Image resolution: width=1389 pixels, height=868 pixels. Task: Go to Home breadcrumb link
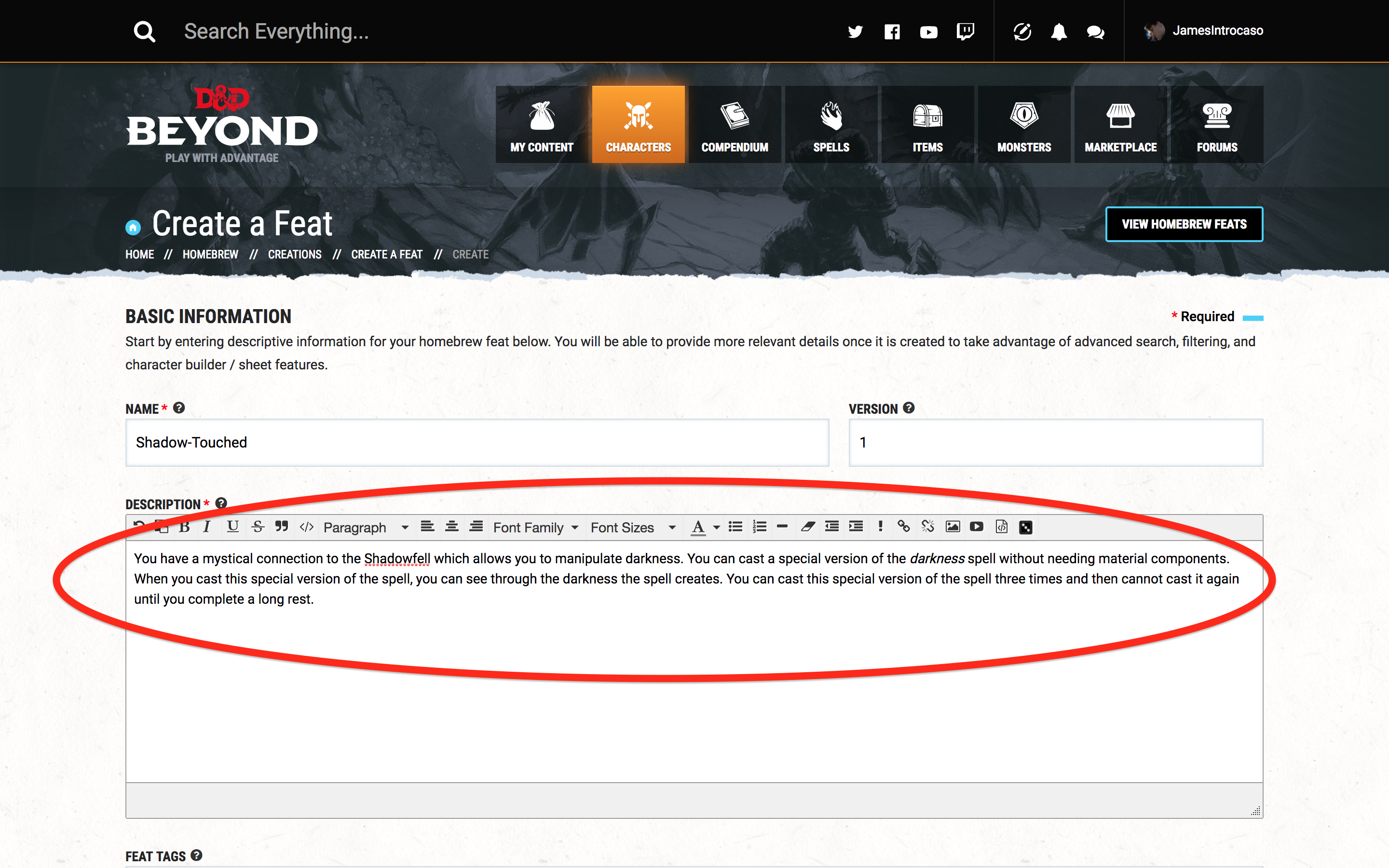pos(139,254)
